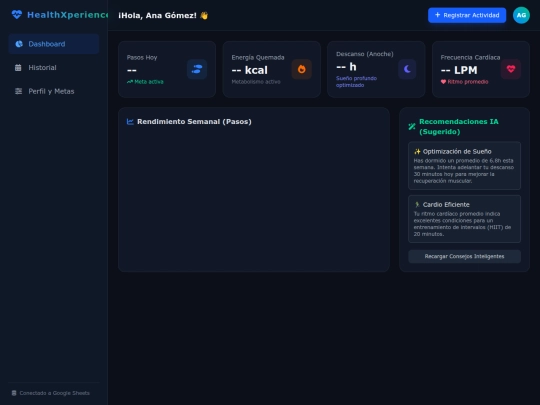Click the Rendimiento Semanal (Pasos) heading
This screenshot has width=540, height=405.
(x=194, y=122)
